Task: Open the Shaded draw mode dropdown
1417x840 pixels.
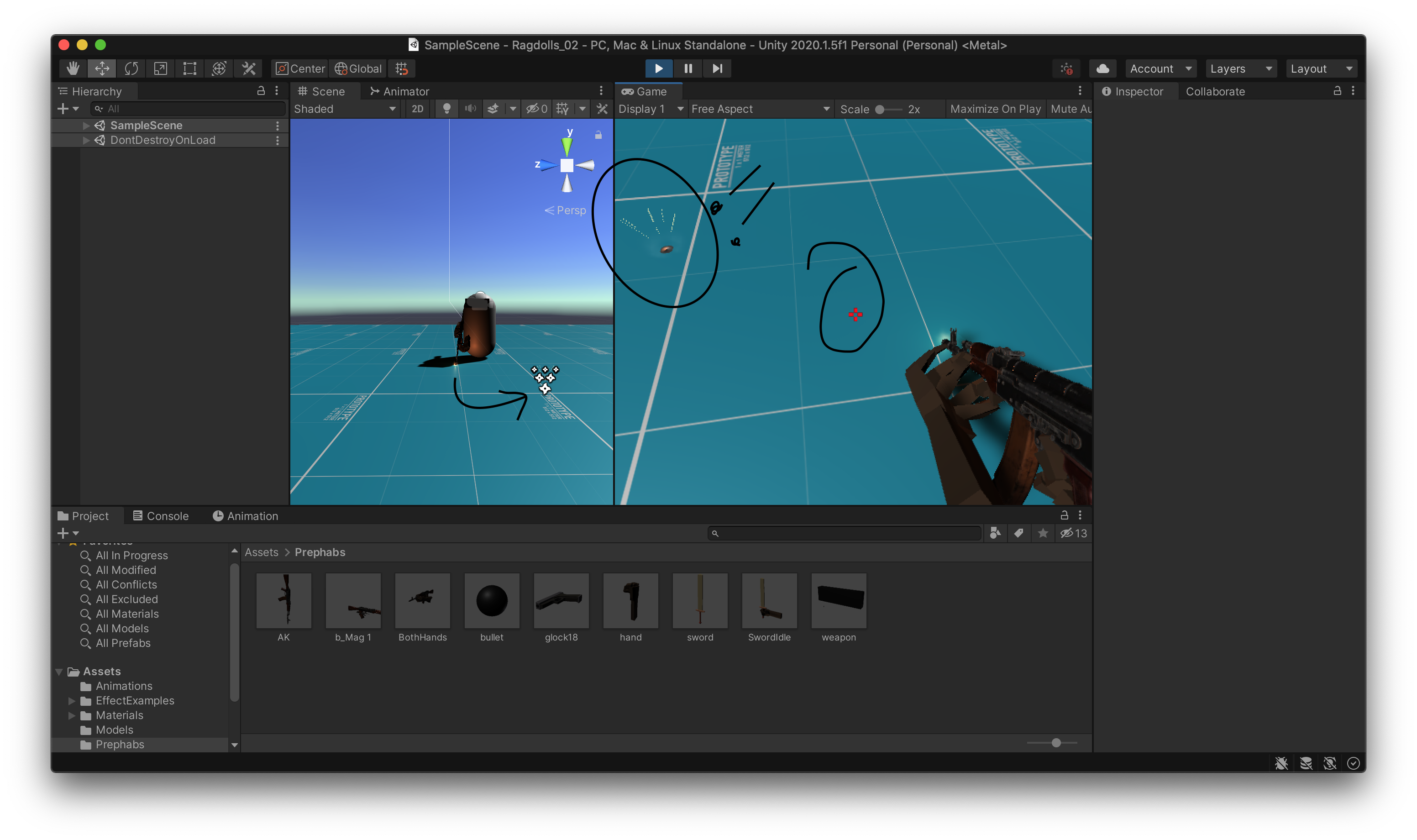Action: click(x=345, y=109)
